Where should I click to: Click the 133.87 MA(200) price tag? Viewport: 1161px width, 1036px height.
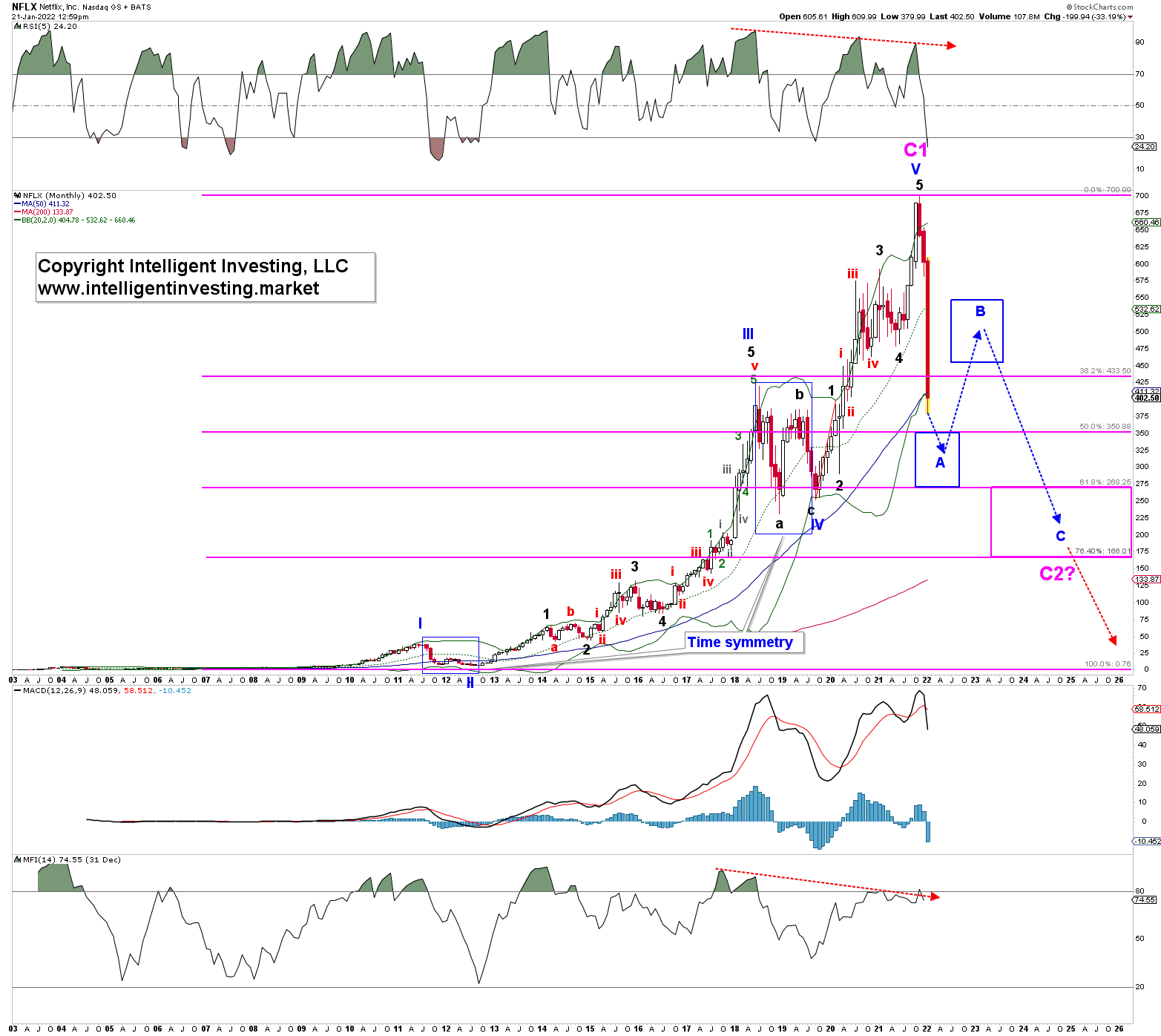coord(1147,579)
